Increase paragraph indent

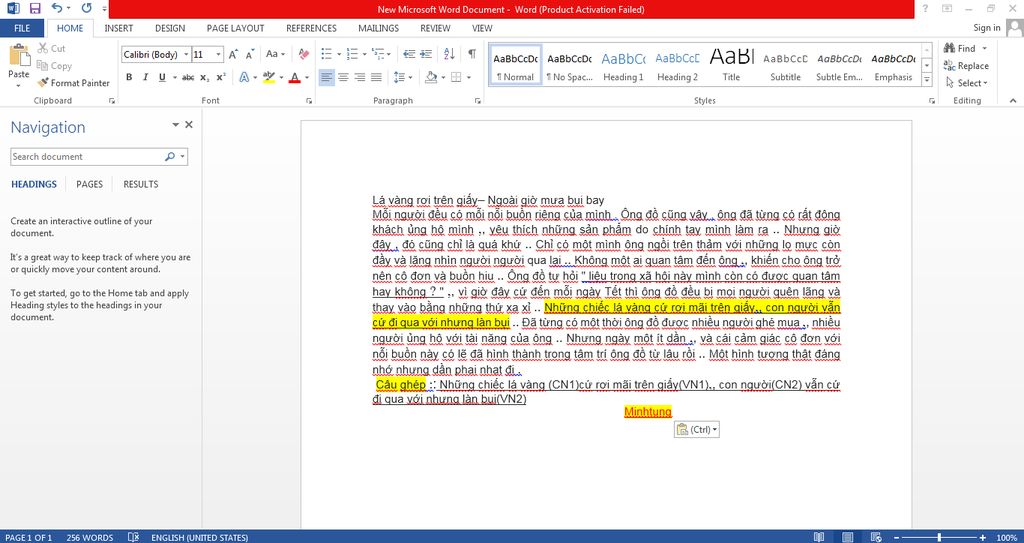pyautogui.click(x=426, y=54)
